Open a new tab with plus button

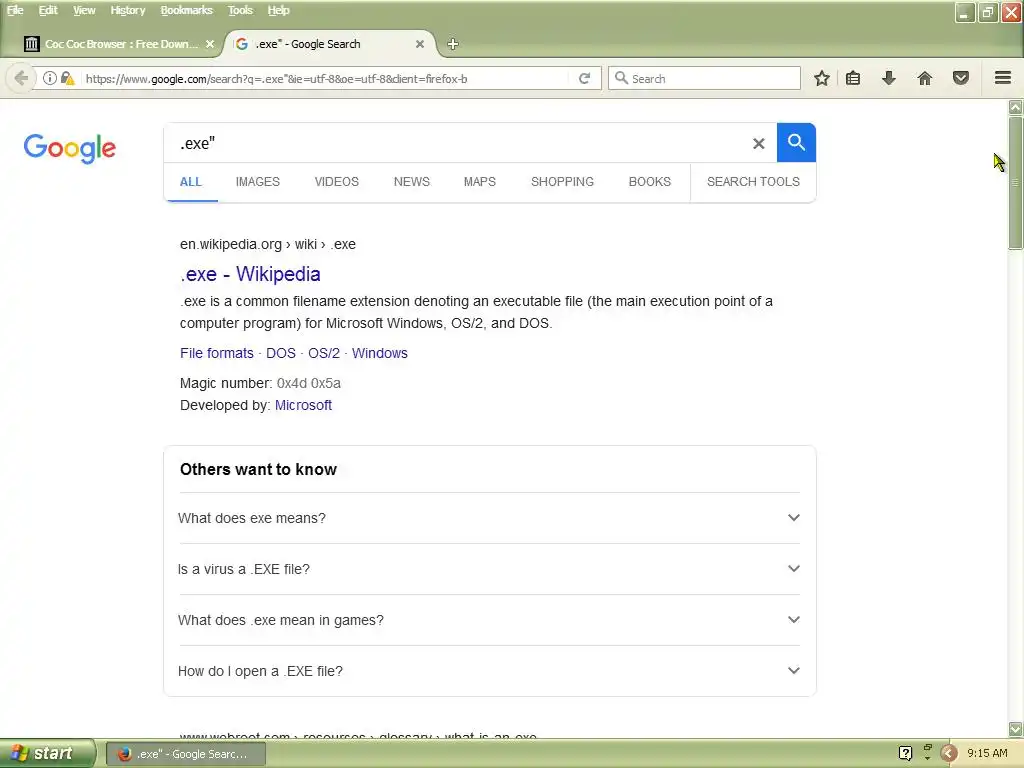click(453, 44)
